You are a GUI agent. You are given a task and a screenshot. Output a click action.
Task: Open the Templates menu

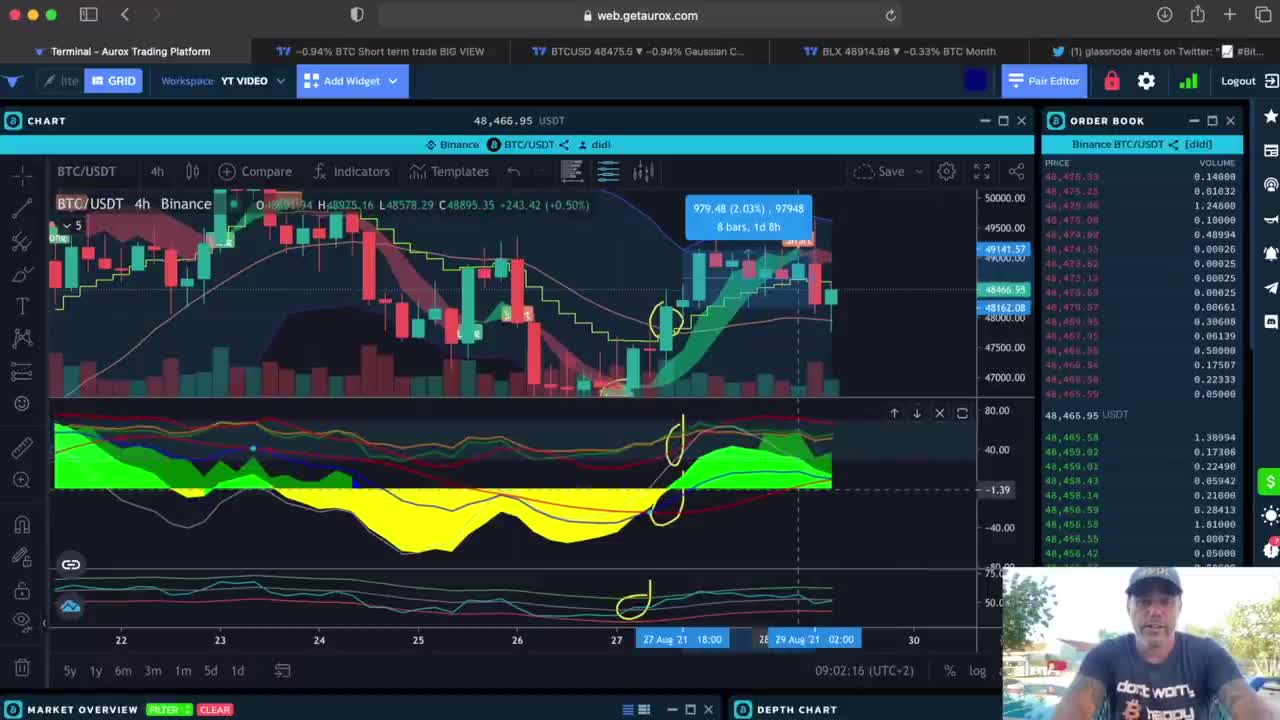tap(449, 171)
